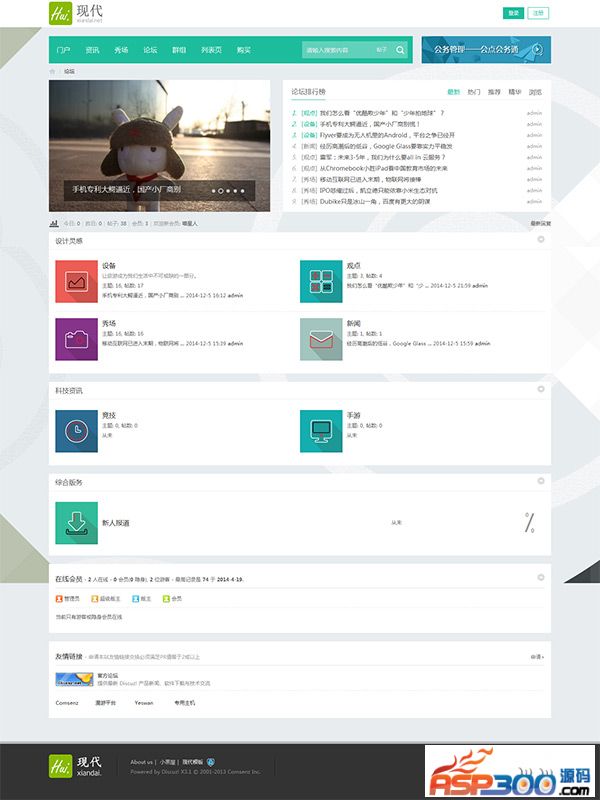This screenshot has width=600, height=800.
Task: Click the 专用主机 friend link
Action: tap(184, 703)
